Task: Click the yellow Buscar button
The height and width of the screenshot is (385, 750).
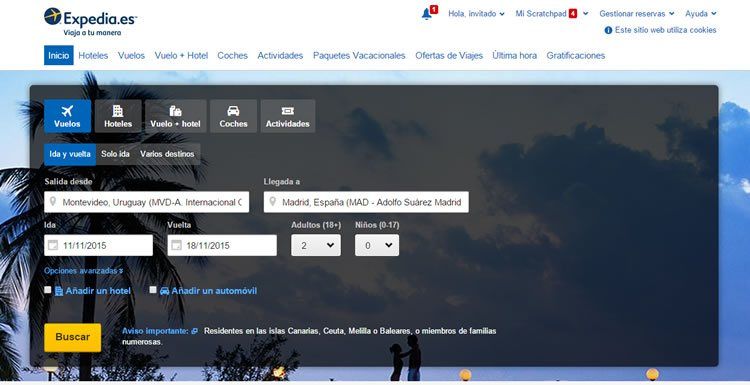Action: pos(73,337)
